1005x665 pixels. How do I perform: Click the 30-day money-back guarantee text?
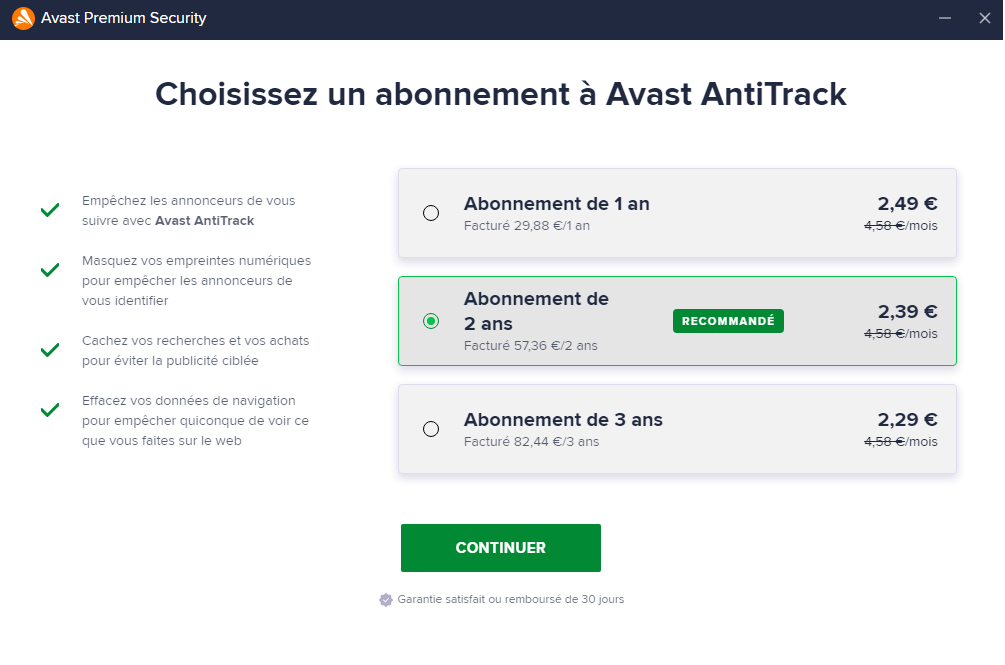pos(510,600)
